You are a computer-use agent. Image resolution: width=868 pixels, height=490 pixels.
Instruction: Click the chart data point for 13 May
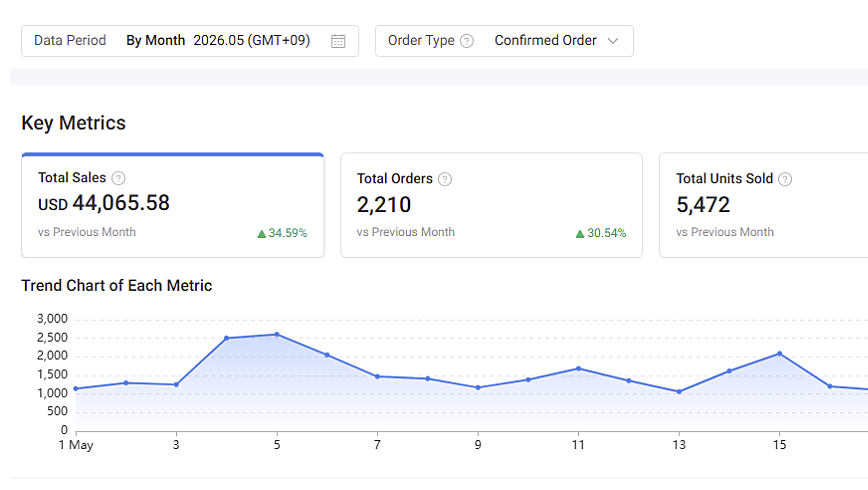[x=679, y=391]
